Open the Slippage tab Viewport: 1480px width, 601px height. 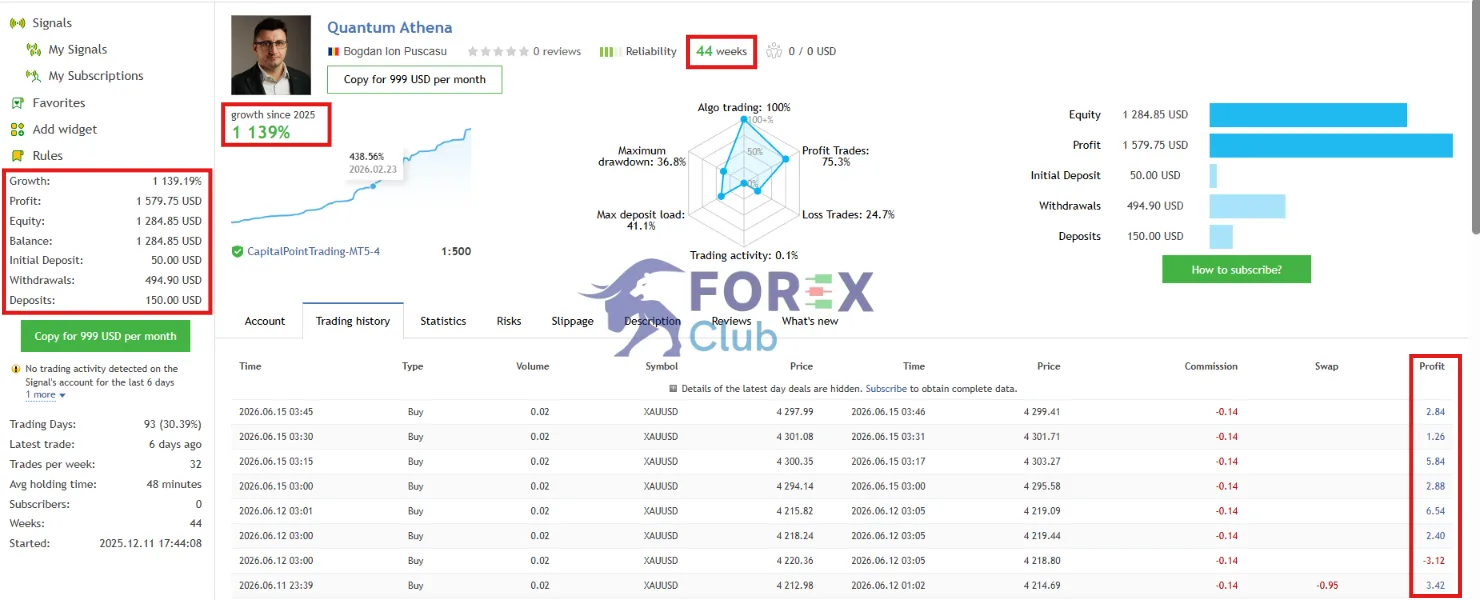click(x=572, y=321)
